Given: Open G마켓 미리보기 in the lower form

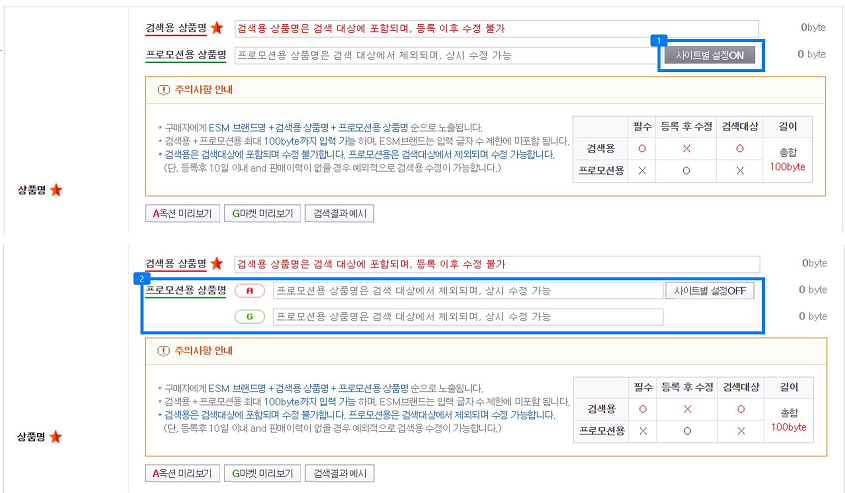Looking at the screenshot, I should click(260, 473).
